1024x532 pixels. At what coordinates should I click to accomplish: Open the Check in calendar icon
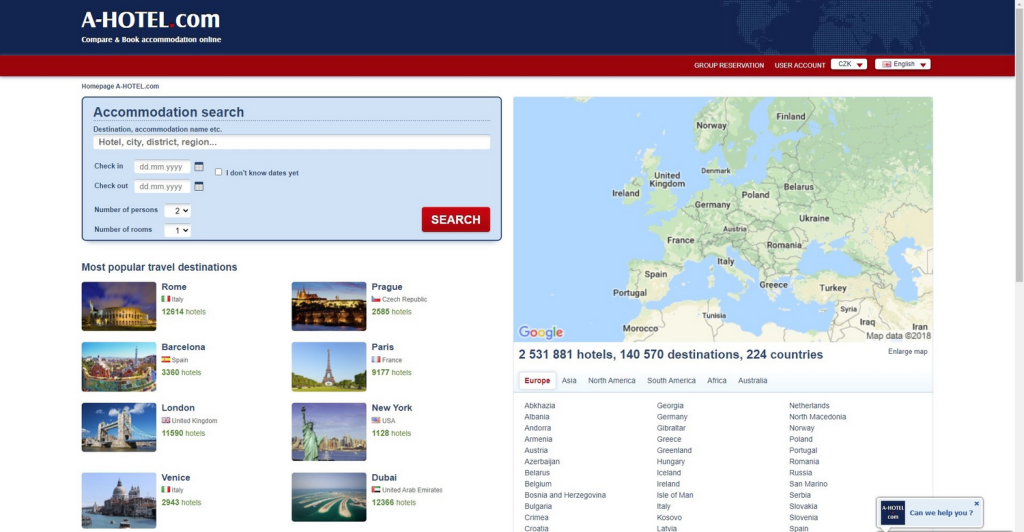199,166
